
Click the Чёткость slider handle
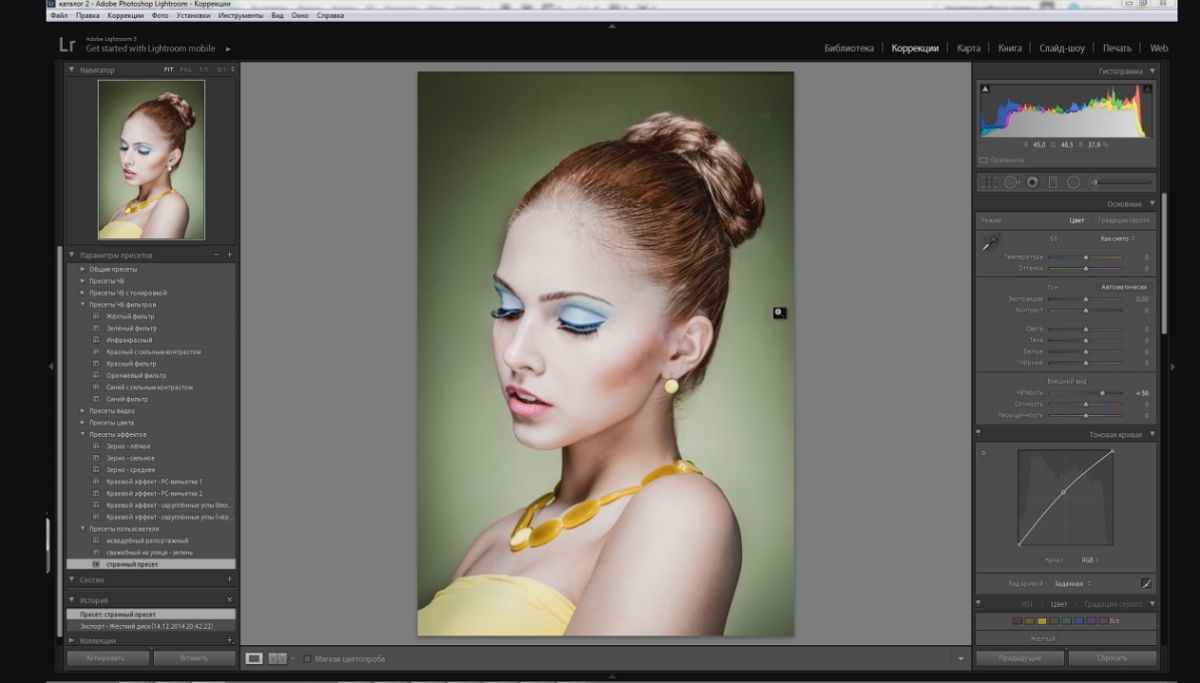coord(1103,393)
